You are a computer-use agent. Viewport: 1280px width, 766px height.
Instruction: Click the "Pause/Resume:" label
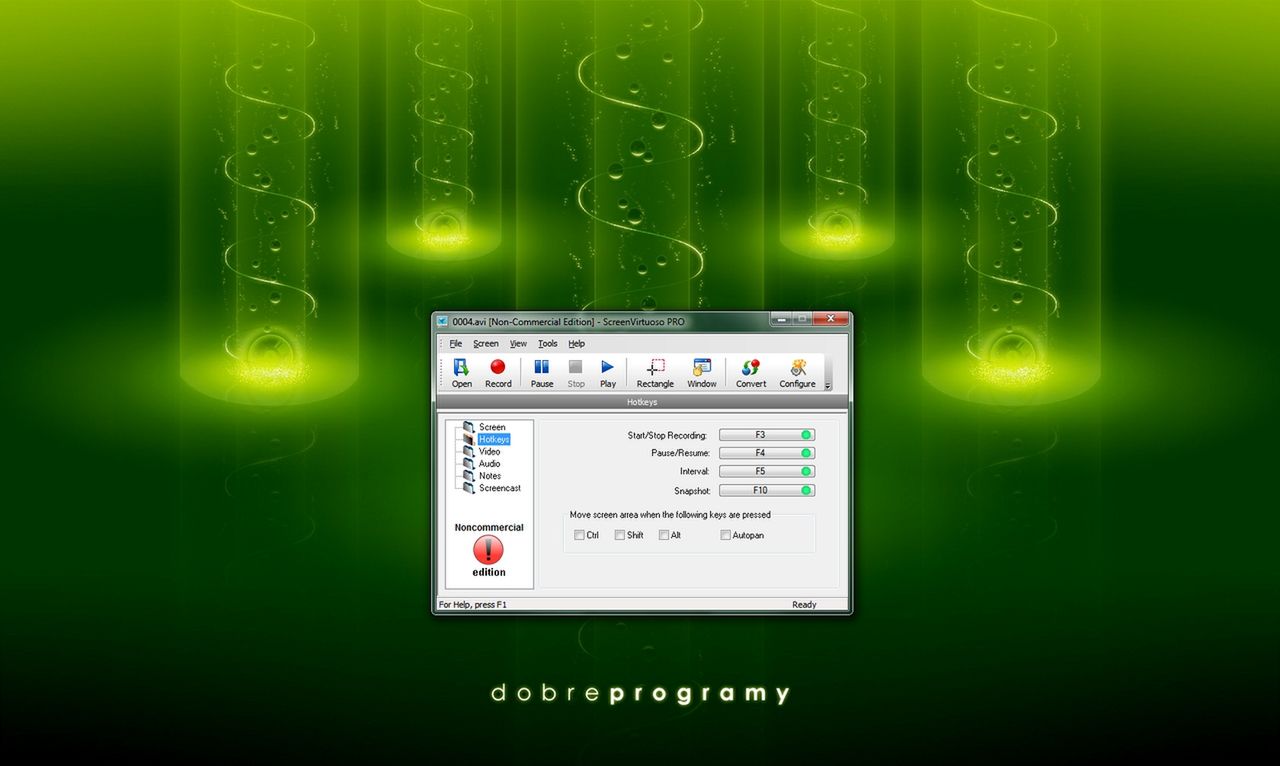680,453
